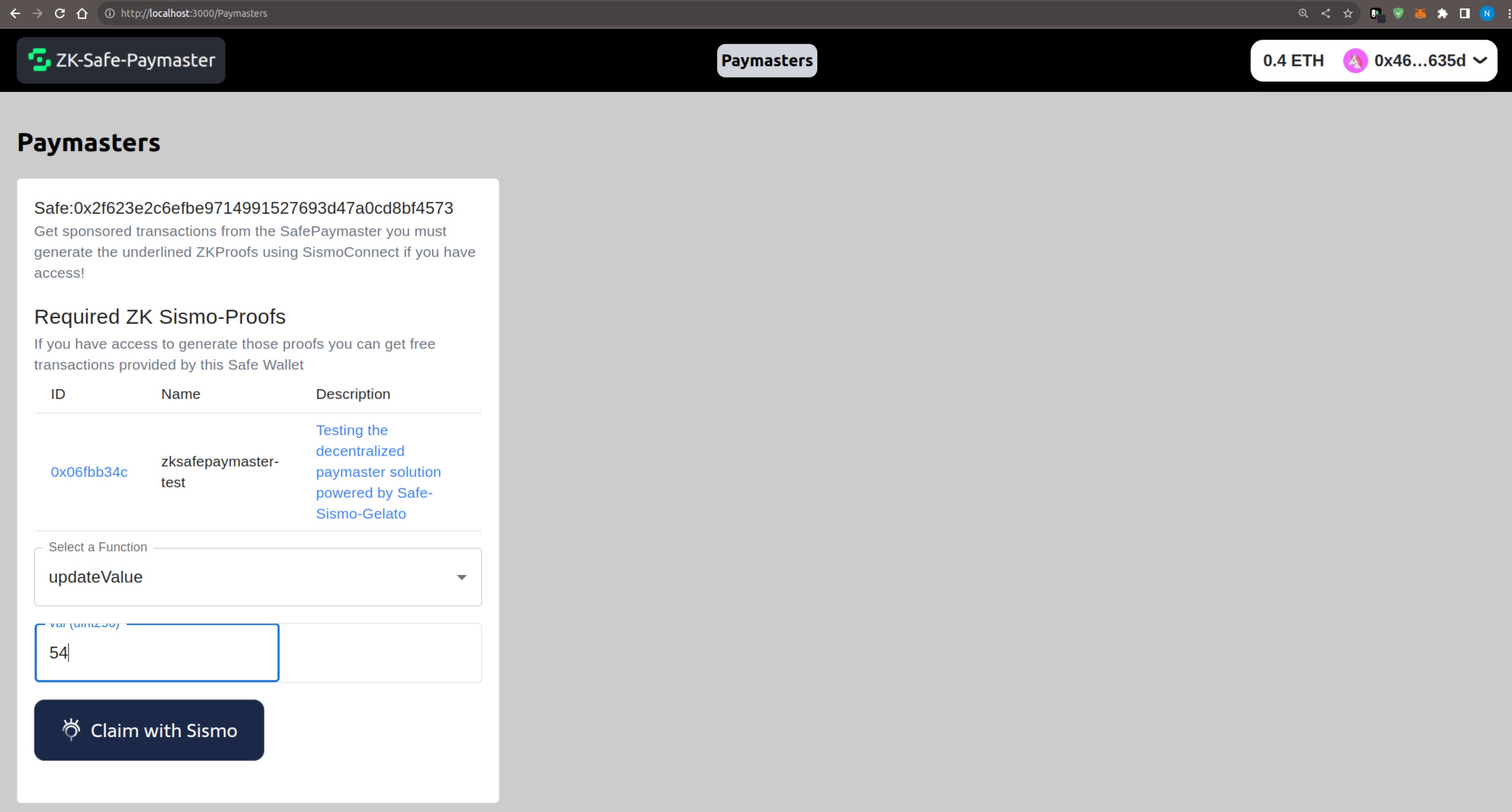The height and width of the screenshot is (812, 1512).
Task: Open the browser home page
Action: point(82,13)
